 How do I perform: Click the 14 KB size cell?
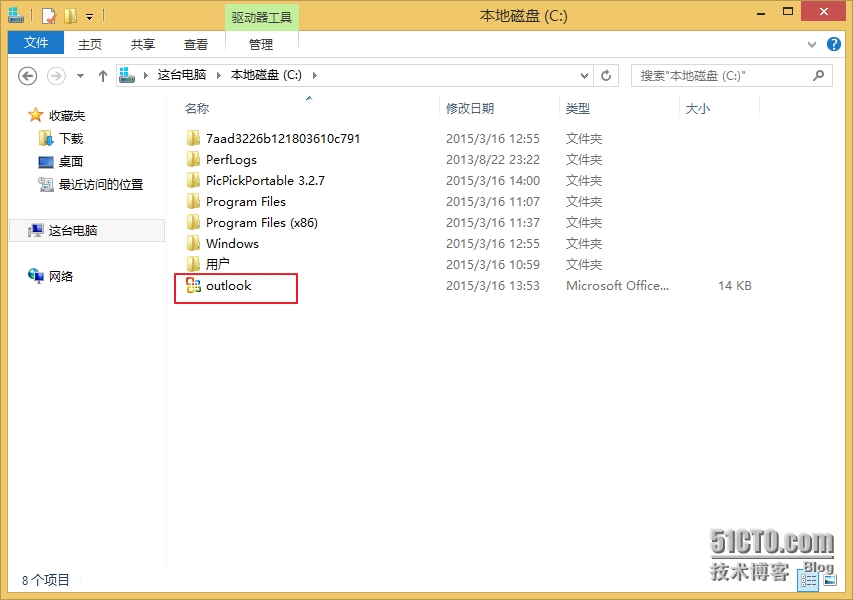click(734, 286)
